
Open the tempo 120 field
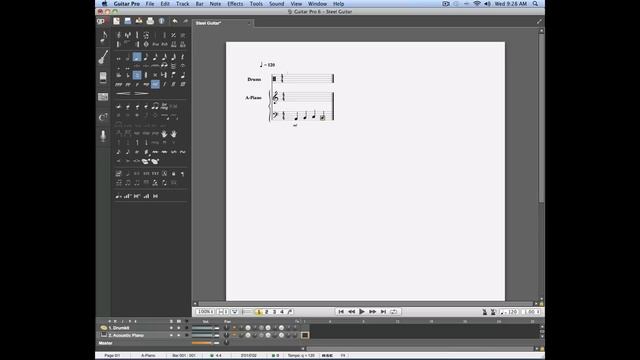coord(509,312)
